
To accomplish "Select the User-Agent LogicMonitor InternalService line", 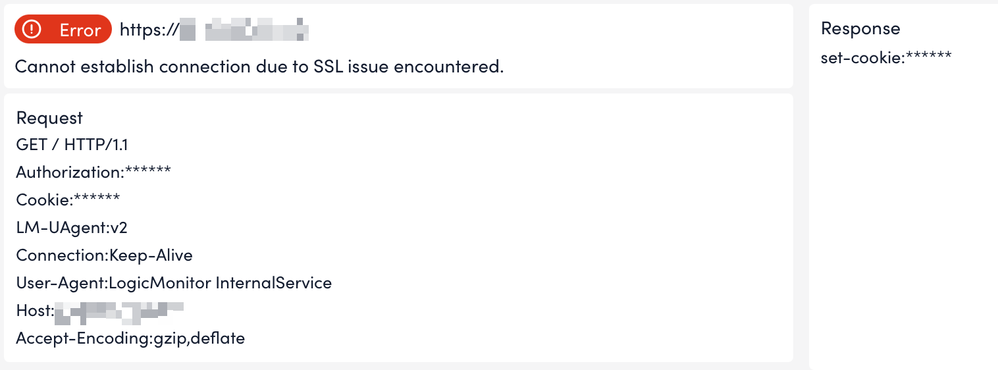I will [174, 283].
